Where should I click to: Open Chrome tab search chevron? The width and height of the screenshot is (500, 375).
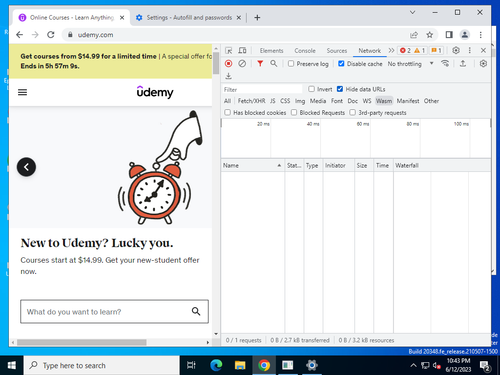pos(412,12)
